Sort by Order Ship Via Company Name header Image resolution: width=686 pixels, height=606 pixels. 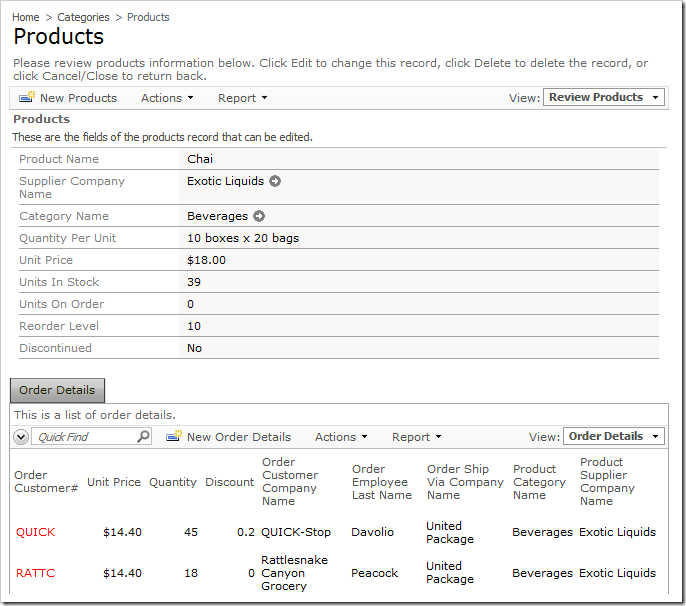click(x=466, y=482)
